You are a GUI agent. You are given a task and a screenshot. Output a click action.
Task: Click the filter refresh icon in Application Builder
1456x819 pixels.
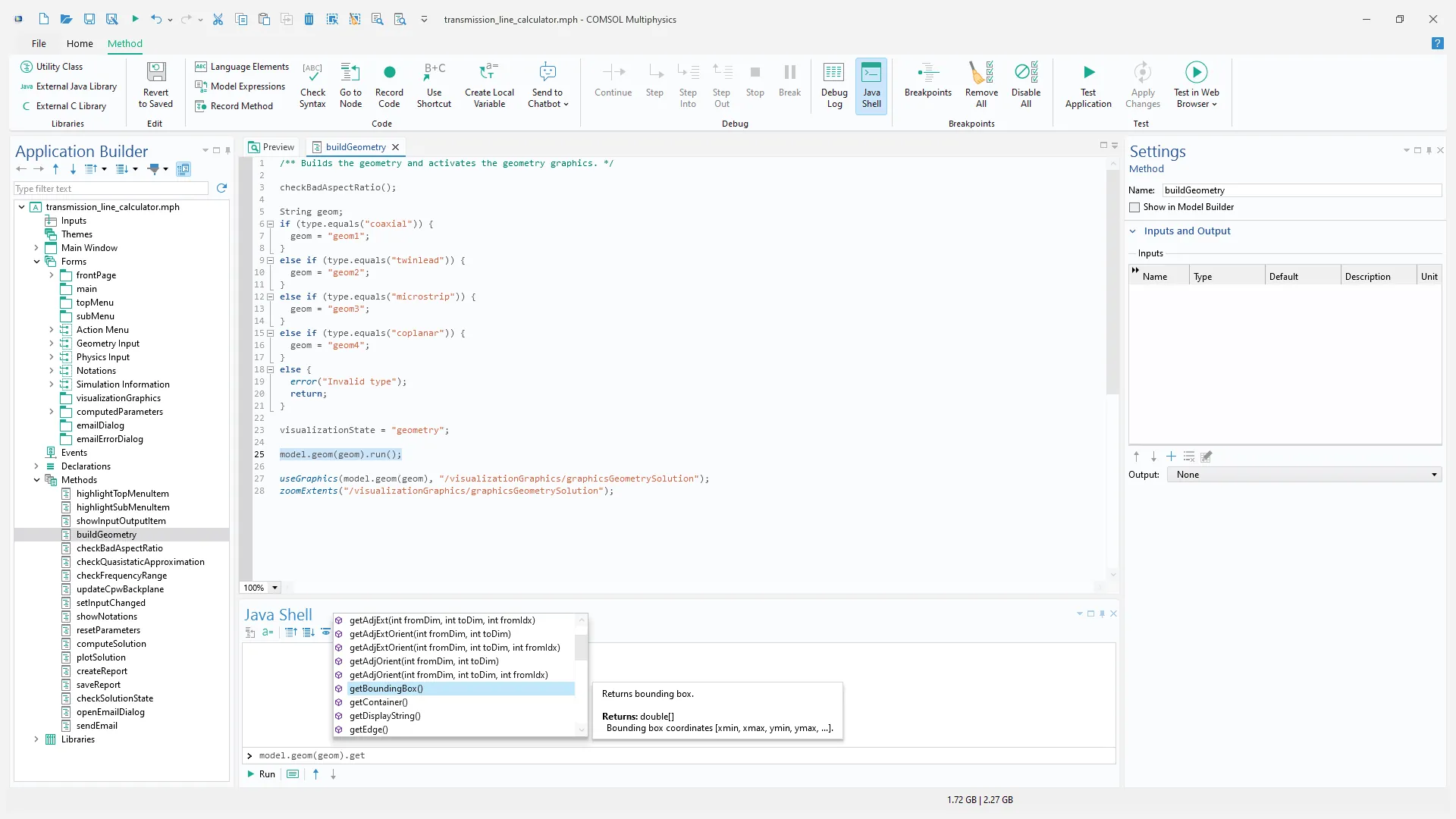point(221,188)
